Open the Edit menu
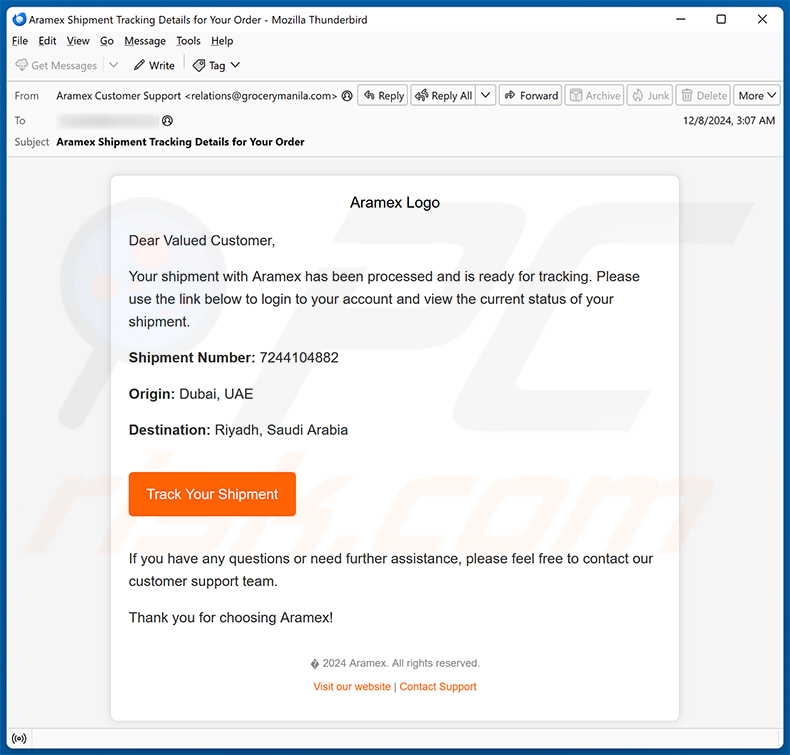This screenshot has height=755, width=790. pos(47,41)
